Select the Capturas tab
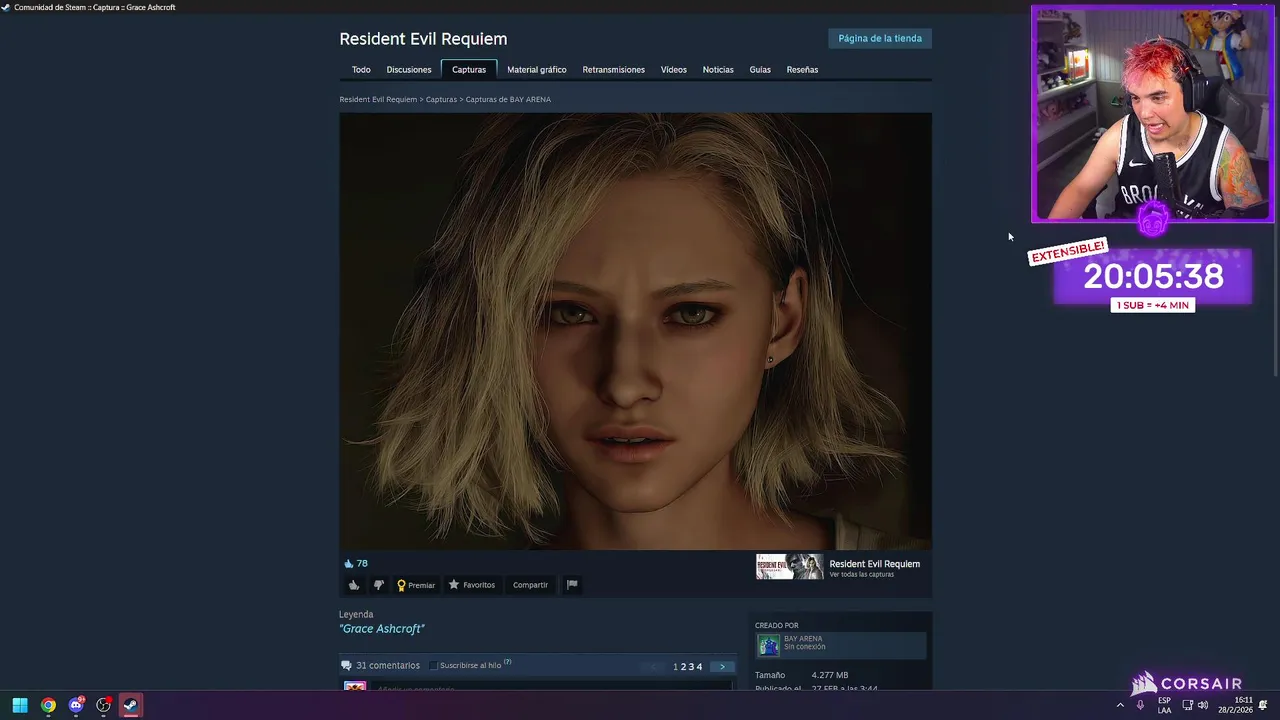Screen dimensions: 1280x720 pyautogui.click(x=469, y=70)
